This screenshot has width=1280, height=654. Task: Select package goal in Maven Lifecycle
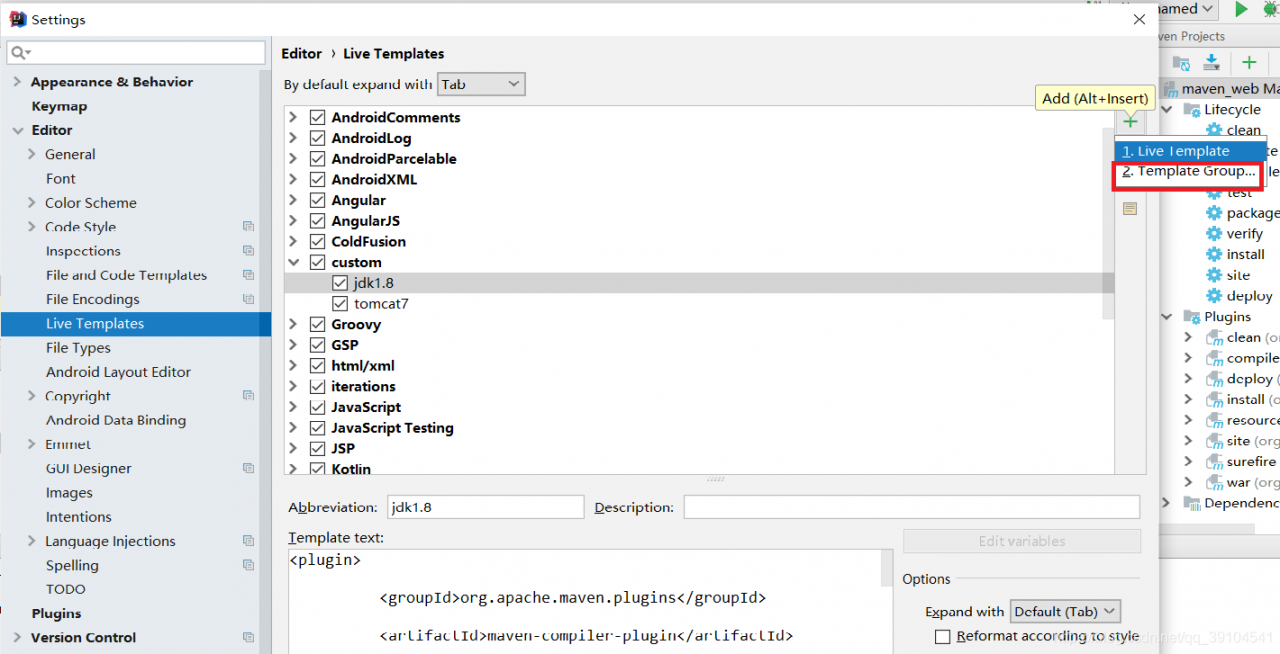click(x=1252, y=213)
